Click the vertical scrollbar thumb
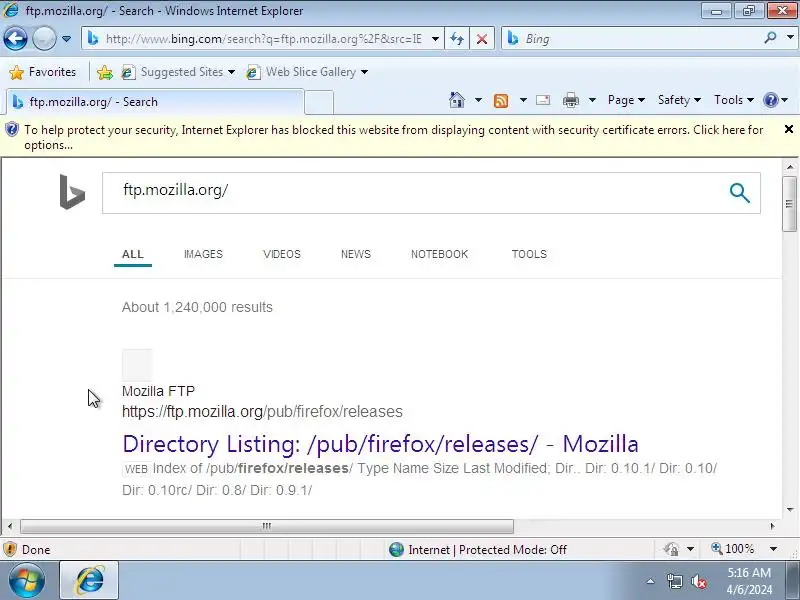 [789, 204]
